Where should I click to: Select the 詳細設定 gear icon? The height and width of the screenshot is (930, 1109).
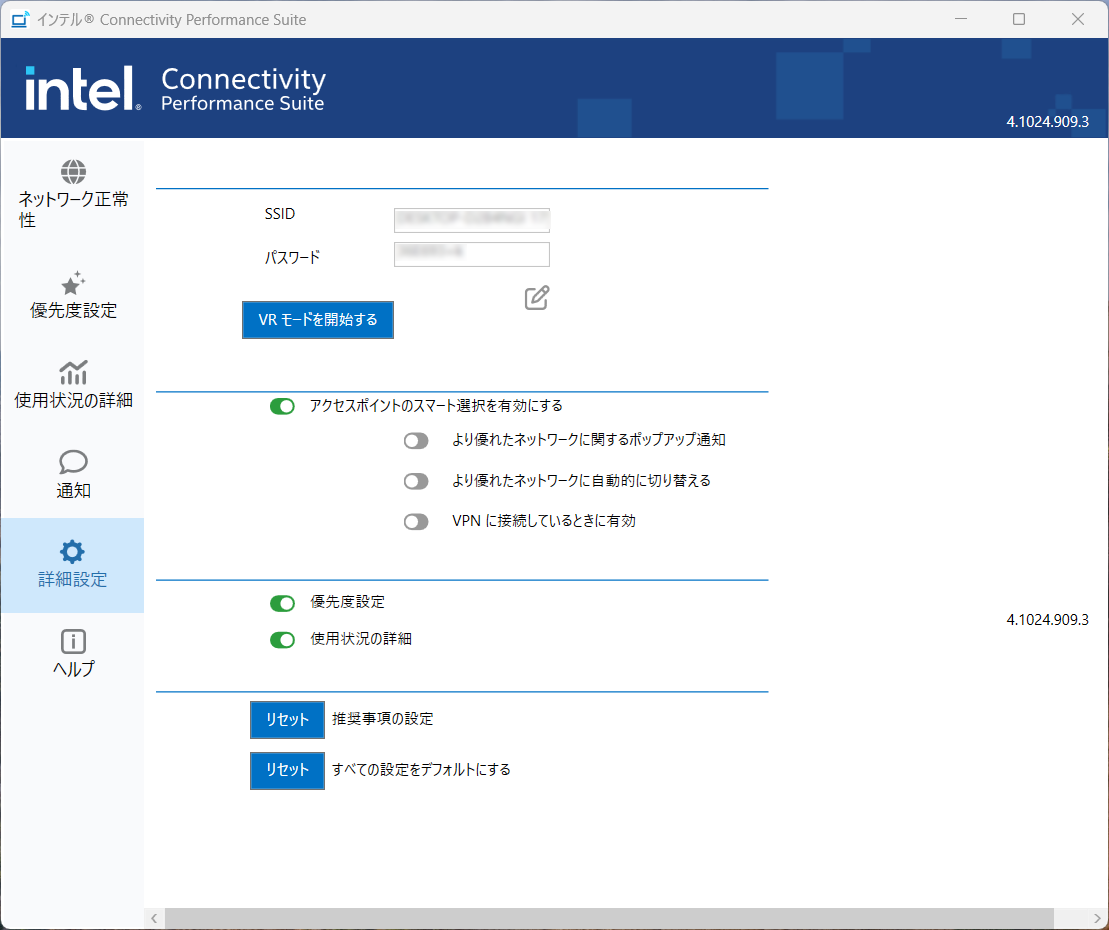(72, 551)
